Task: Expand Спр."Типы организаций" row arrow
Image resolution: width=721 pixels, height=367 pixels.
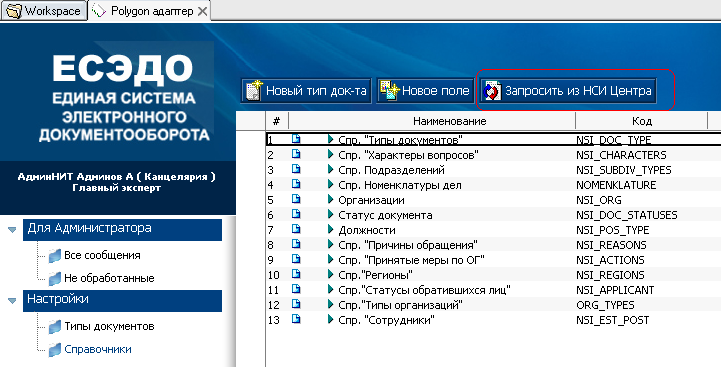Action: (330, 304)
